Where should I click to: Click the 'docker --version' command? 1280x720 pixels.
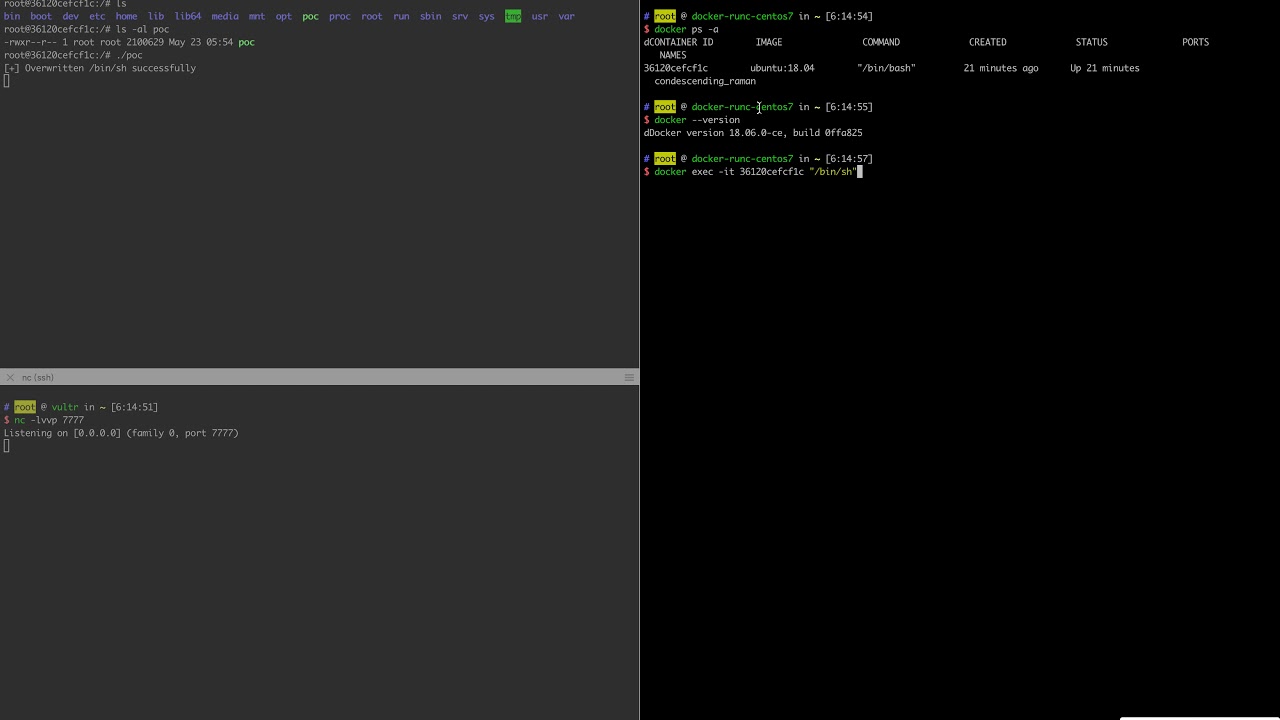pyautogui.click(x=697, y=120)
